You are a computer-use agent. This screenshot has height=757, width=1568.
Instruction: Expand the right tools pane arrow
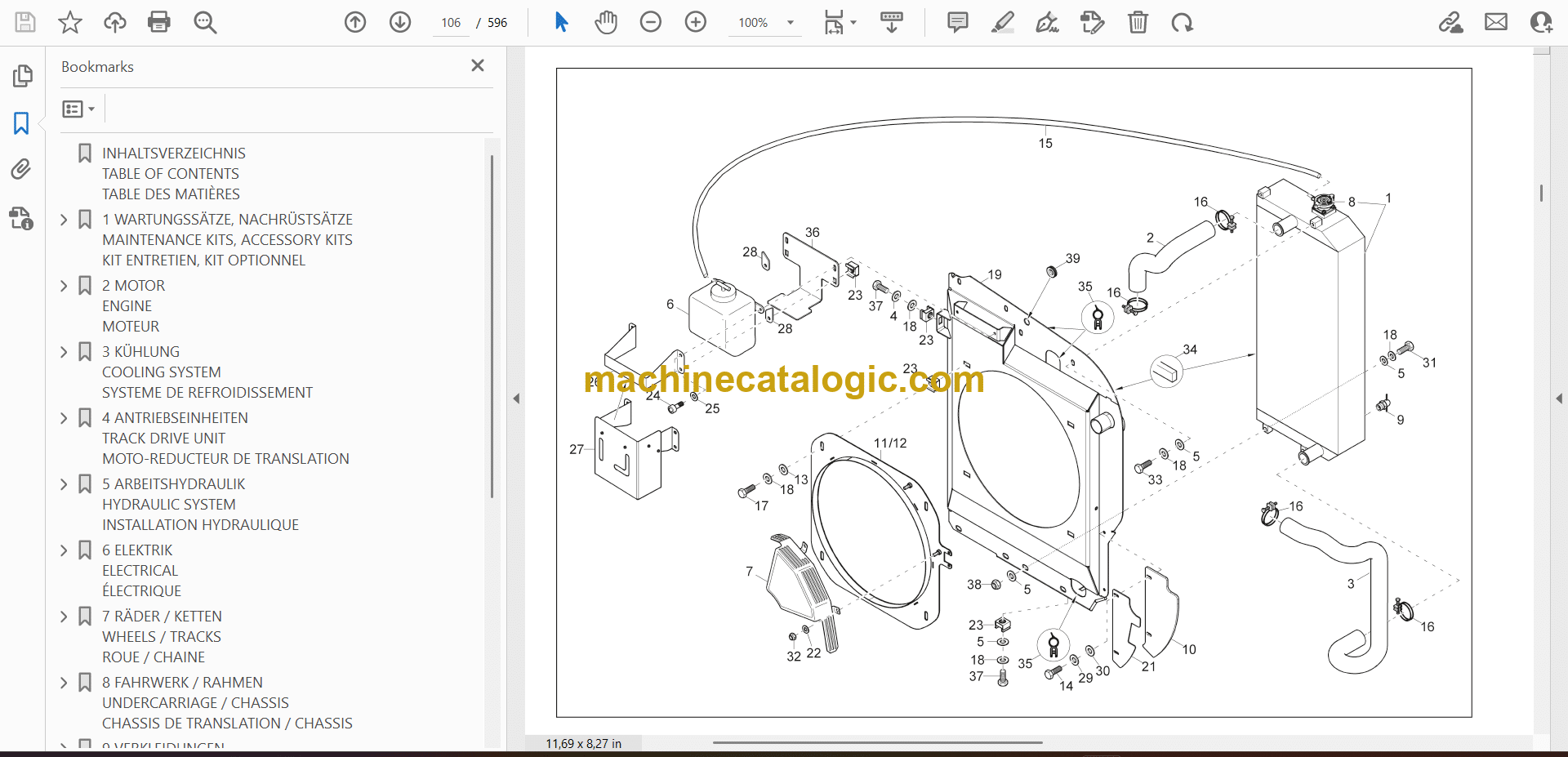[x=1559, y=399]
